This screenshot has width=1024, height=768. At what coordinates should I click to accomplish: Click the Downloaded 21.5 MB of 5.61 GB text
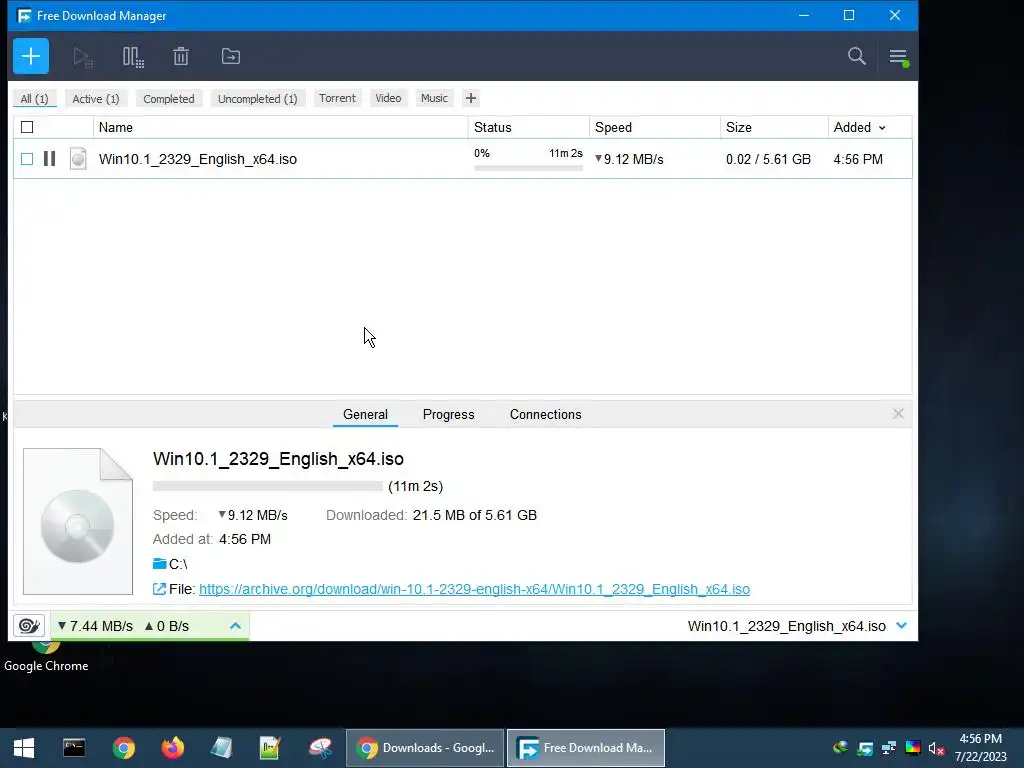point(431,515)
